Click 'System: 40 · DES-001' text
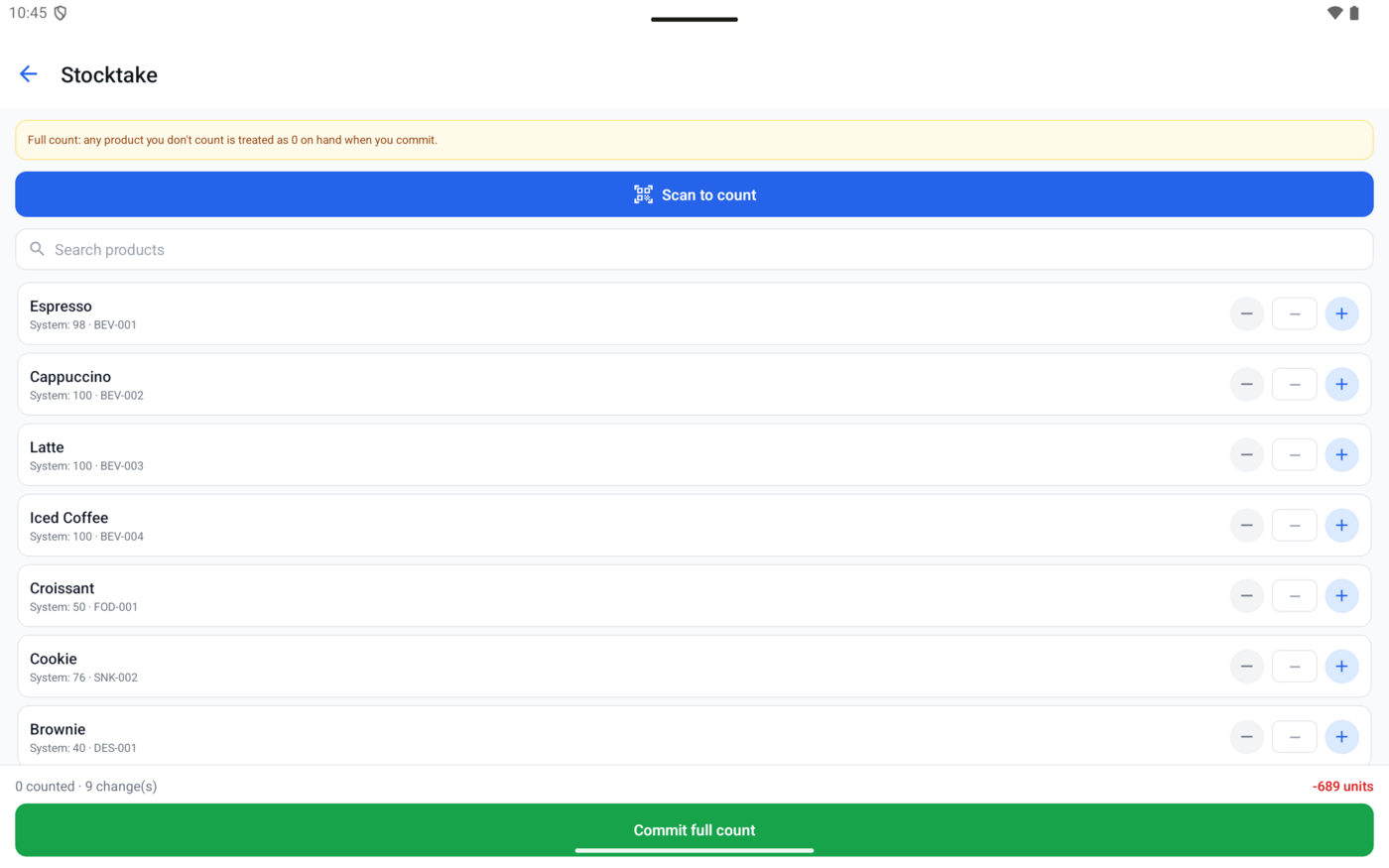The height and width of the screenshot is (868, 1389). pyautogui.click(x=83, y=748)
